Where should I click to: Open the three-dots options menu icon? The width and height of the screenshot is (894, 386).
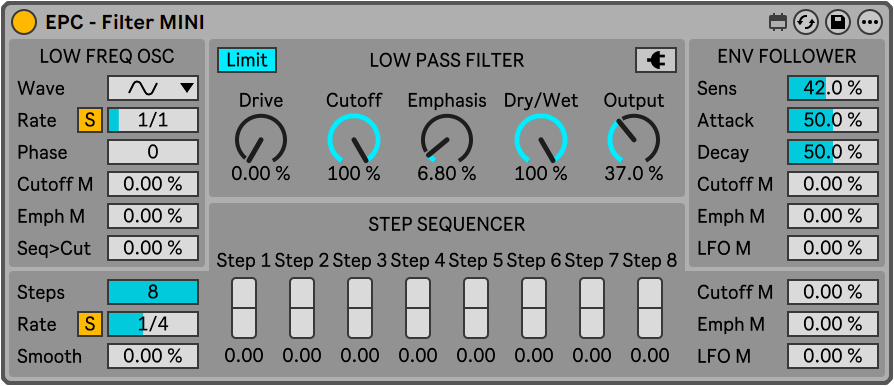click(869, 23)
